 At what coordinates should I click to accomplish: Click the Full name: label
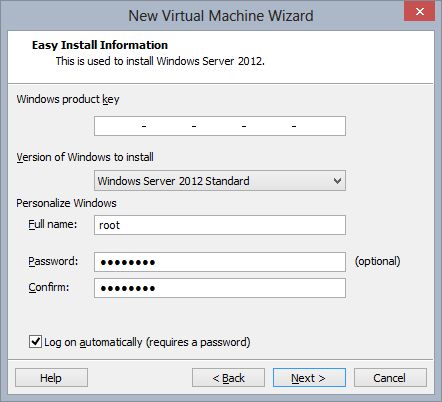(x=53, y=224)
